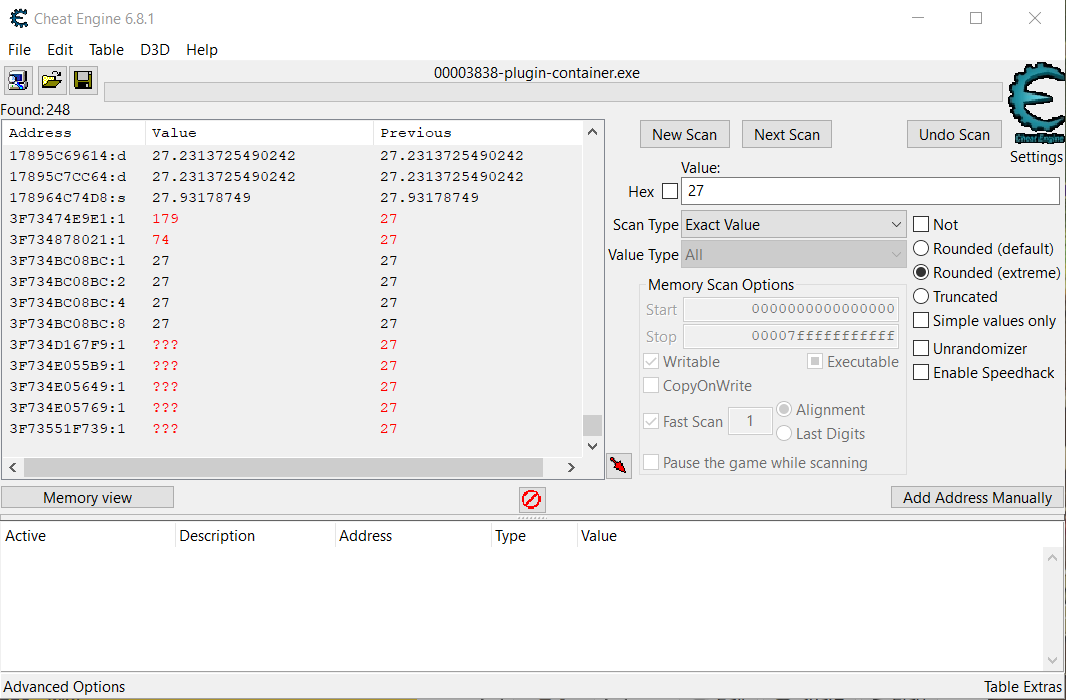The height and width of the screenshot is (700, 1066).
Task: Click the Cheat Engine logo above Settings
Action: point(1036,105)
